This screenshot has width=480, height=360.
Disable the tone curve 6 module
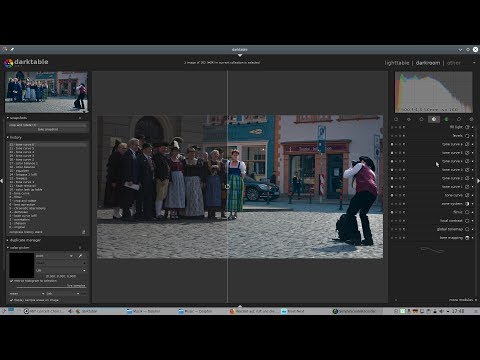(x=392, y=144)
